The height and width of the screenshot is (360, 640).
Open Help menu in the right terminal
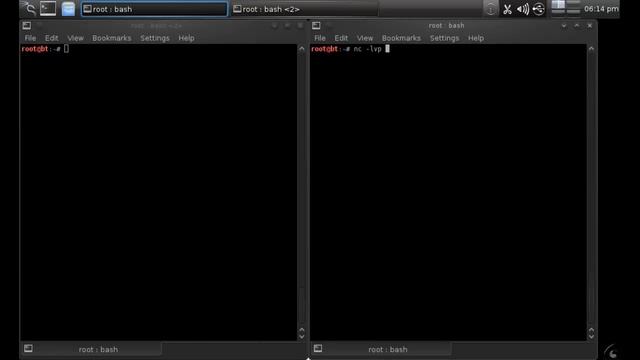click(x=476, y=38)
